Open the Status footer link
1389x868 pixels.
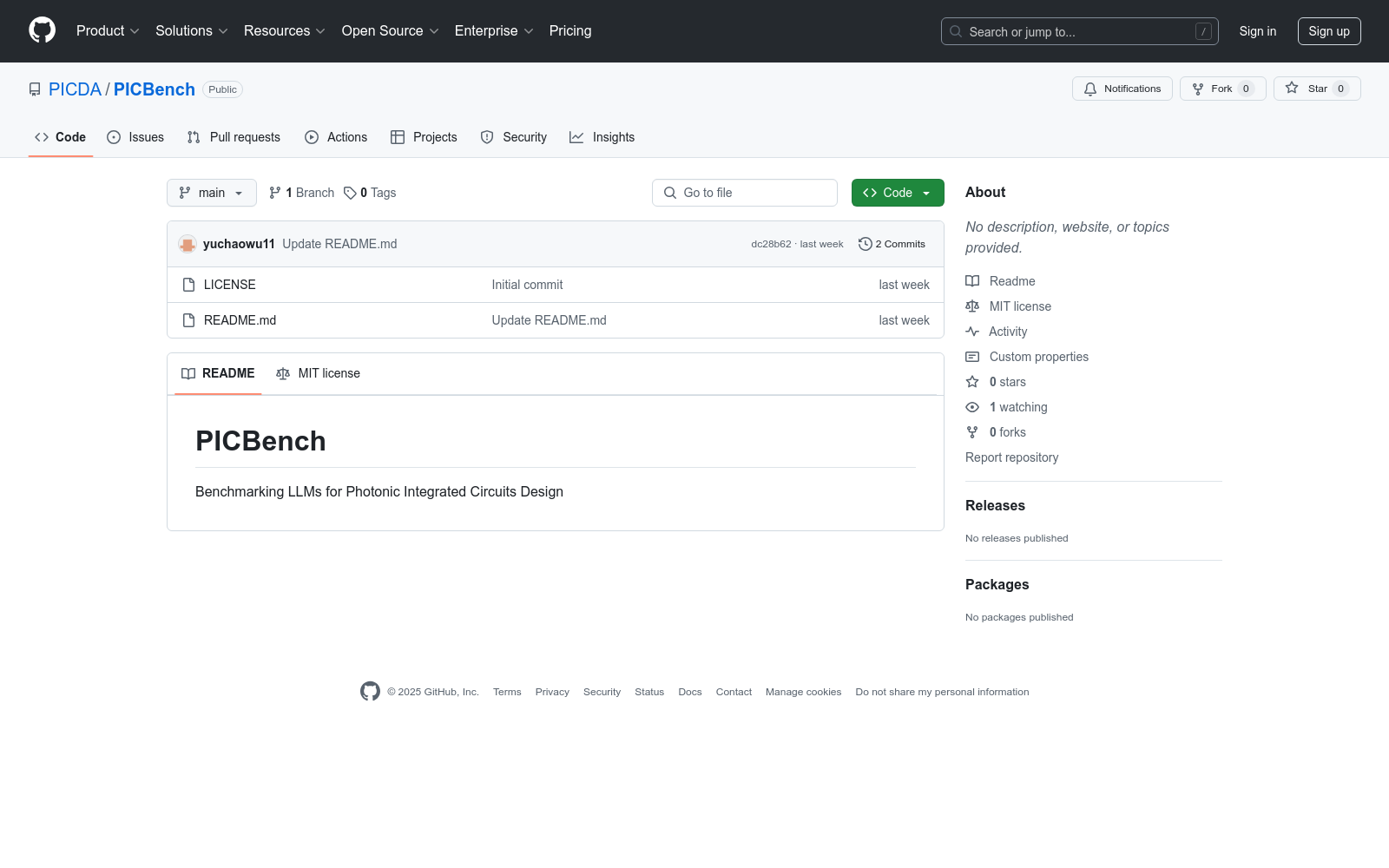pyautogui.click(x=649, y=692)
